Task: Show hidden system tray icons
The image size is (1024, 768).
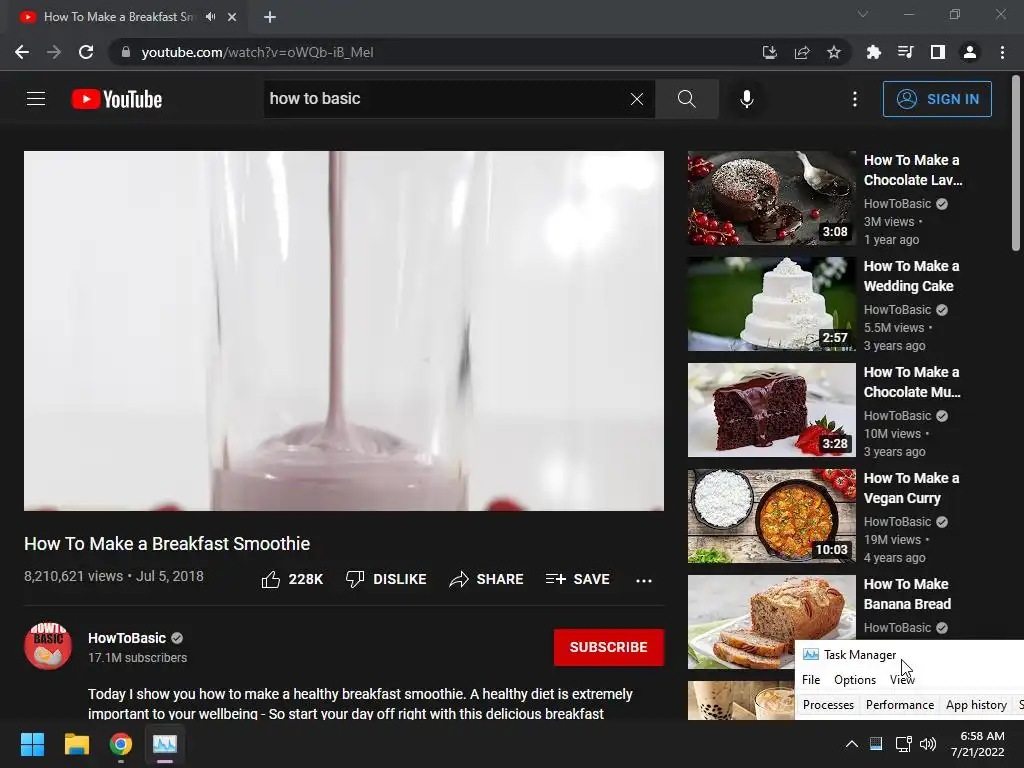Action: pos(852,744)
